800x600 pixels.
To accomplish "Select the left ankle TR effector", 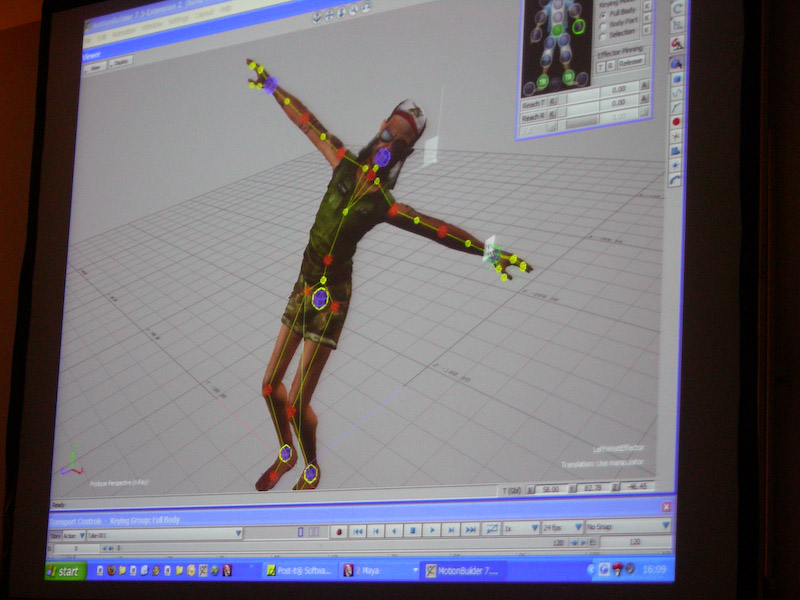I will coord(569,78).
